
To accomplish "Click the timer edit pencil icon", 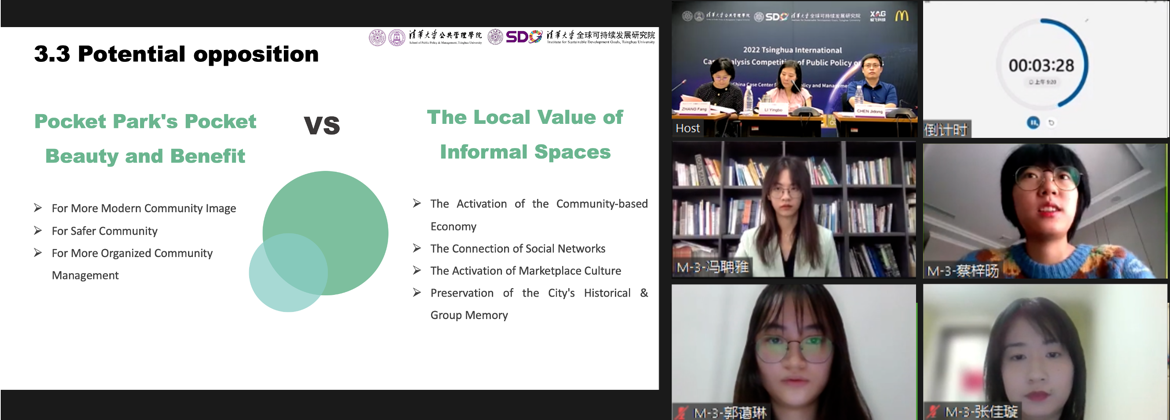I will click(x=1087, y=19).
